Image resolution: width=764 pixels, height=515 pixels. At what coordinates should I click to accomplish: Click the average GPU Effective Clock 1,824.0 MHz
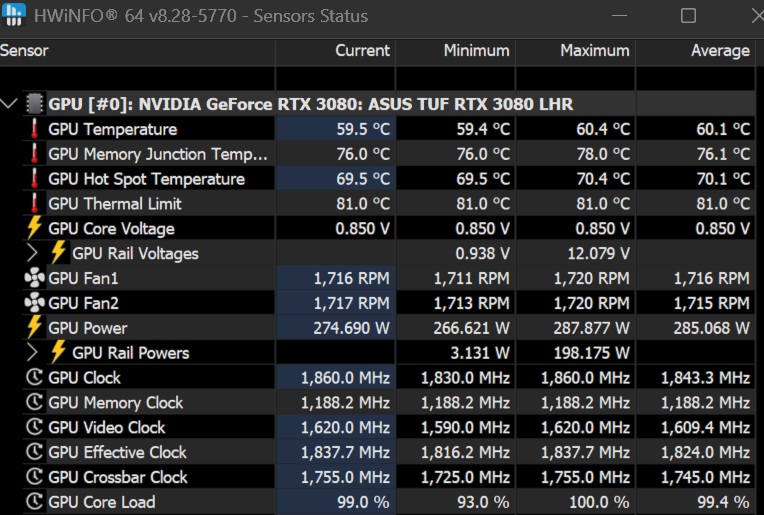coord(705,452)
